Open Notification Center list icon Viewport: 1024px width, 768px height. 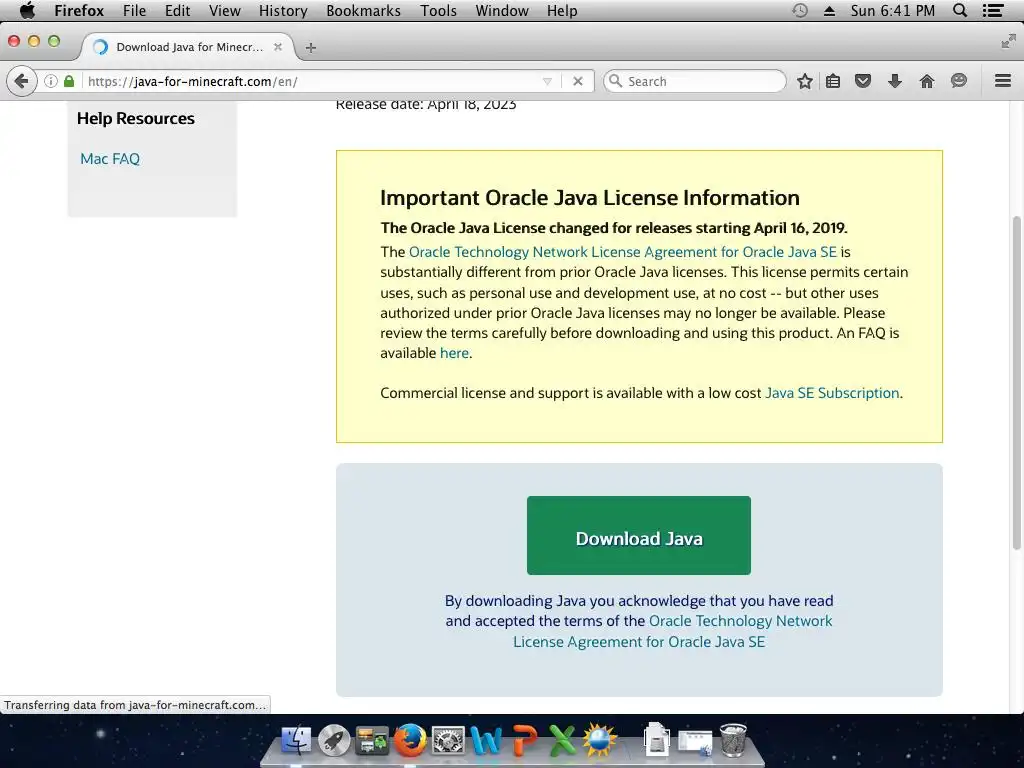[993, 10]
